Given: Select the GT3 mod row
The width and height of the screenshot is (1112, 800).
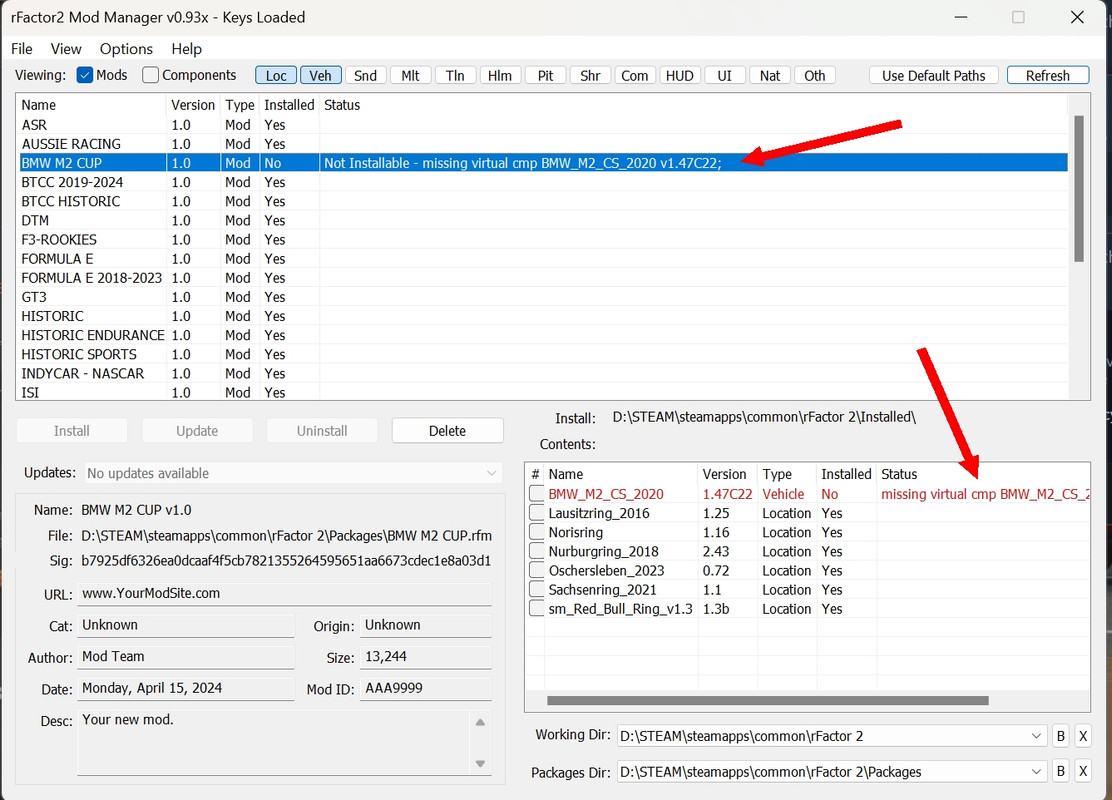Looking at the screenshot, I should coord(543,297).
